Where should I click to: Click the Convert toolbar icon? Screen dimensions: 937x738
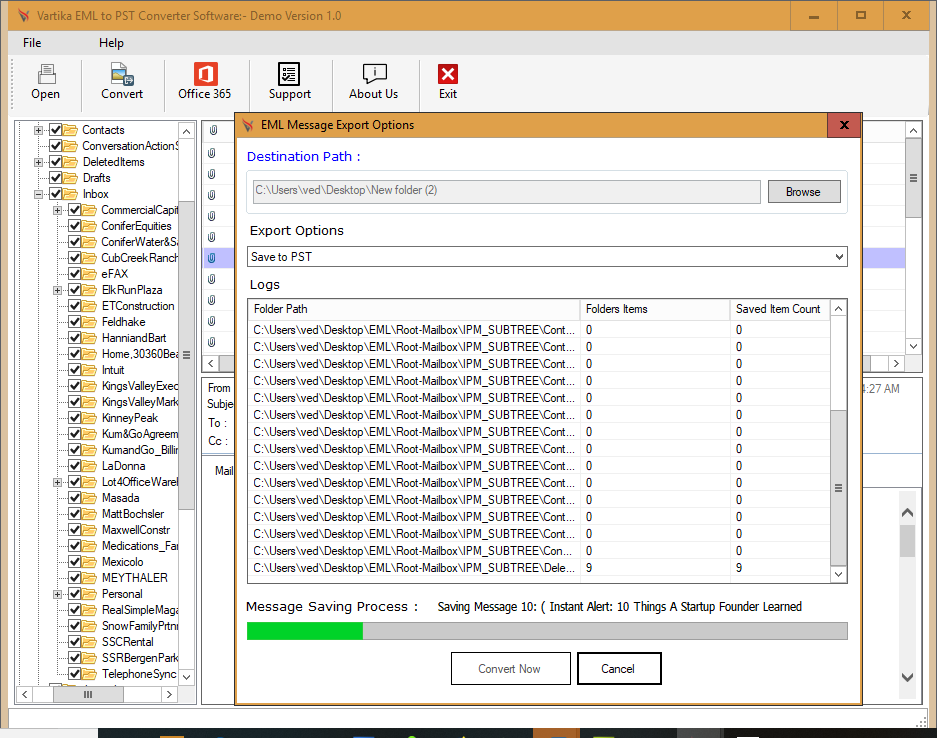pyautogui.click(x=122, y=75)
